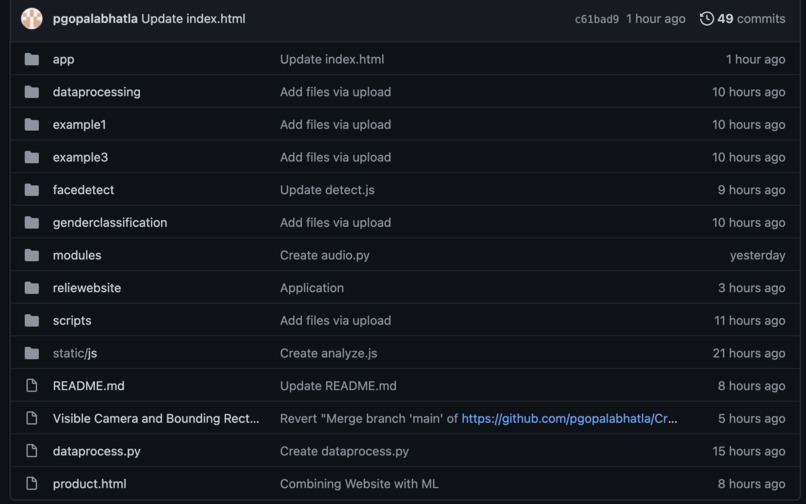Click the file icon for README.md
Image resolution: width=806 pixels, height=504 pixels.
32,386
